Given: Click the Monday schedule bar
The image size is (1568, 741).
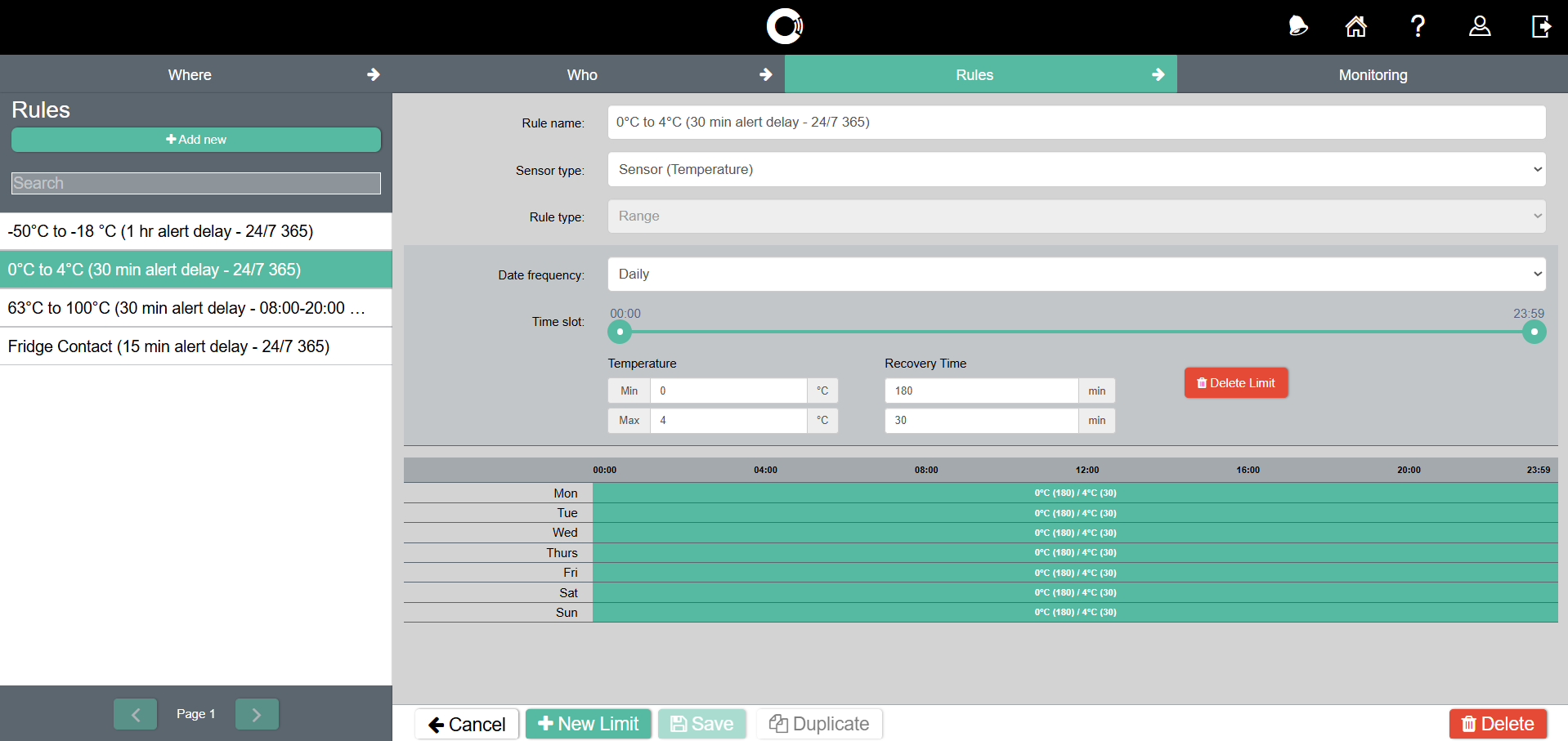Looking at the screenshot, I should pos(1074,493).
